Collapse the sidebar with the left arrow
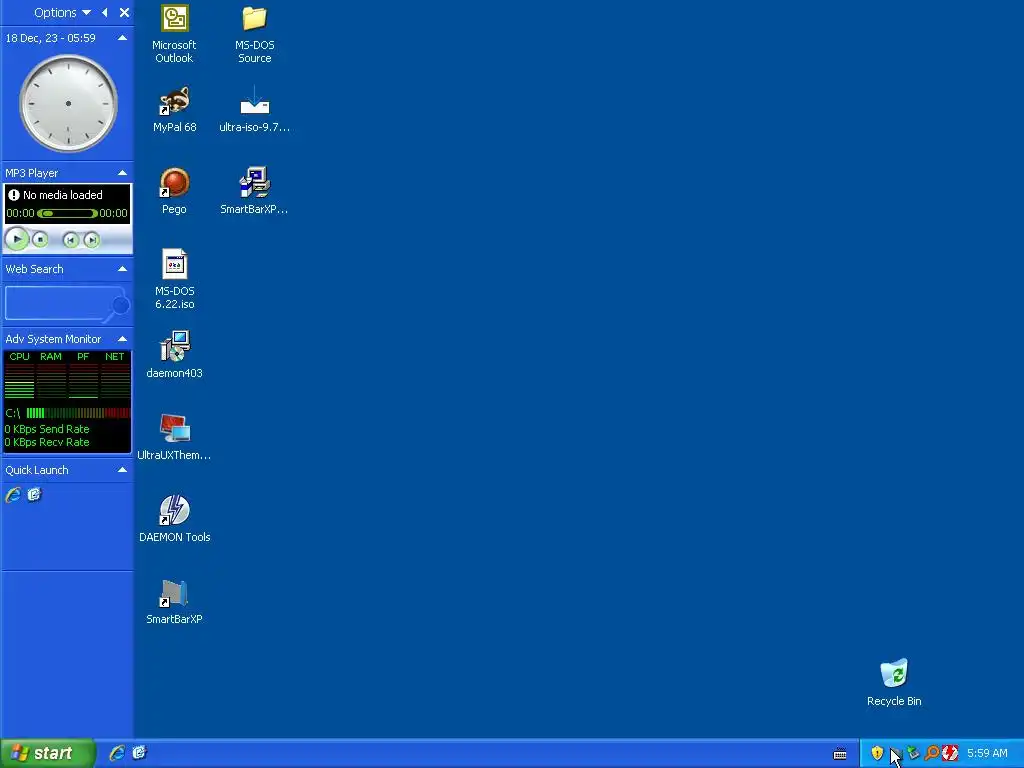Screen dimensions: 1024x768 [x=104, y=12]
